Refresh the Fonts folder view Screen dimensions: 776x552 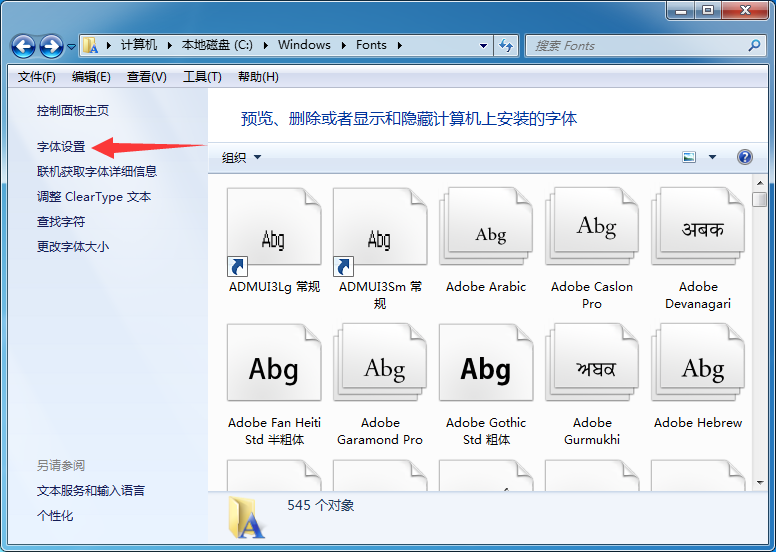point(506,46)
